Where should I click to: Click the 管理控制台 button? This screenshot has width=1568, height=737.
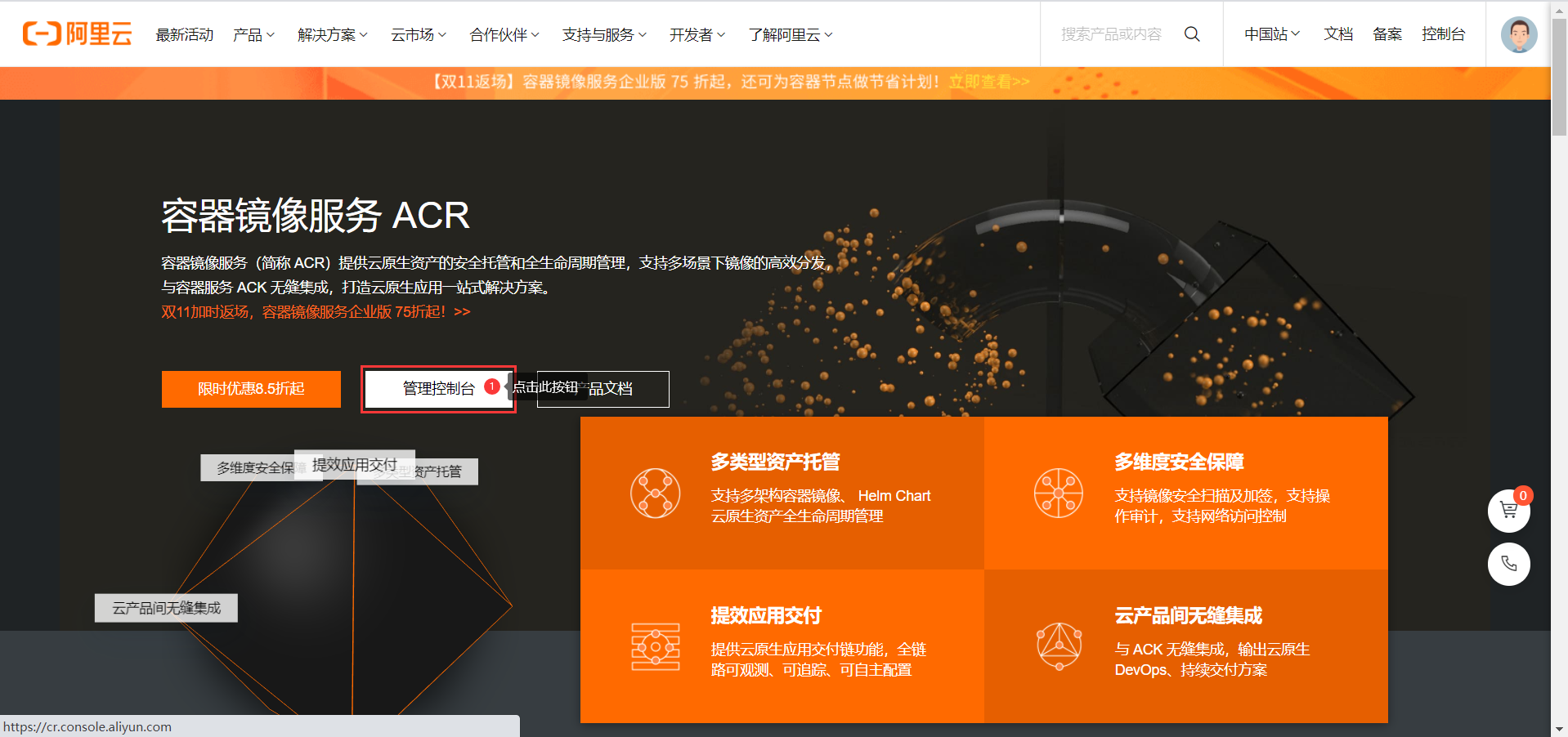pyautogui.click(x=439, y=389)
